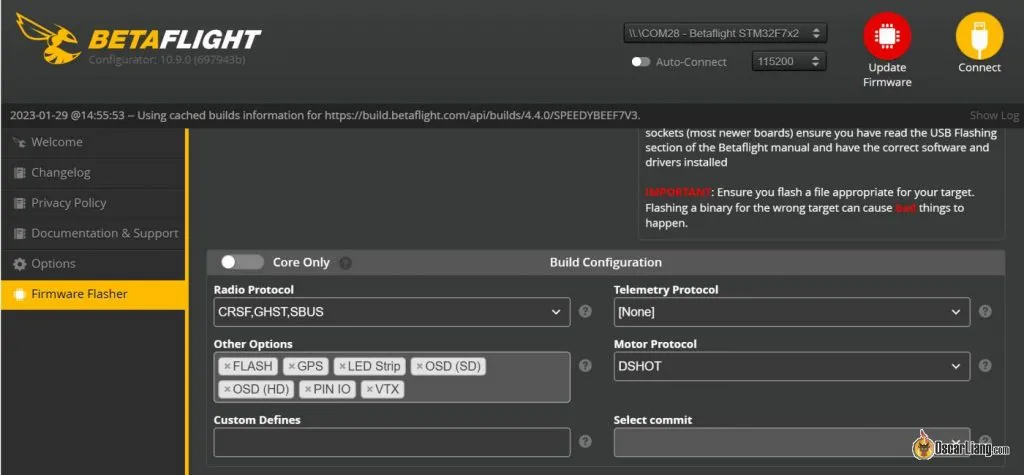
Task: Remove the PIN IO option tag
Action: click(x=308, y=390)
